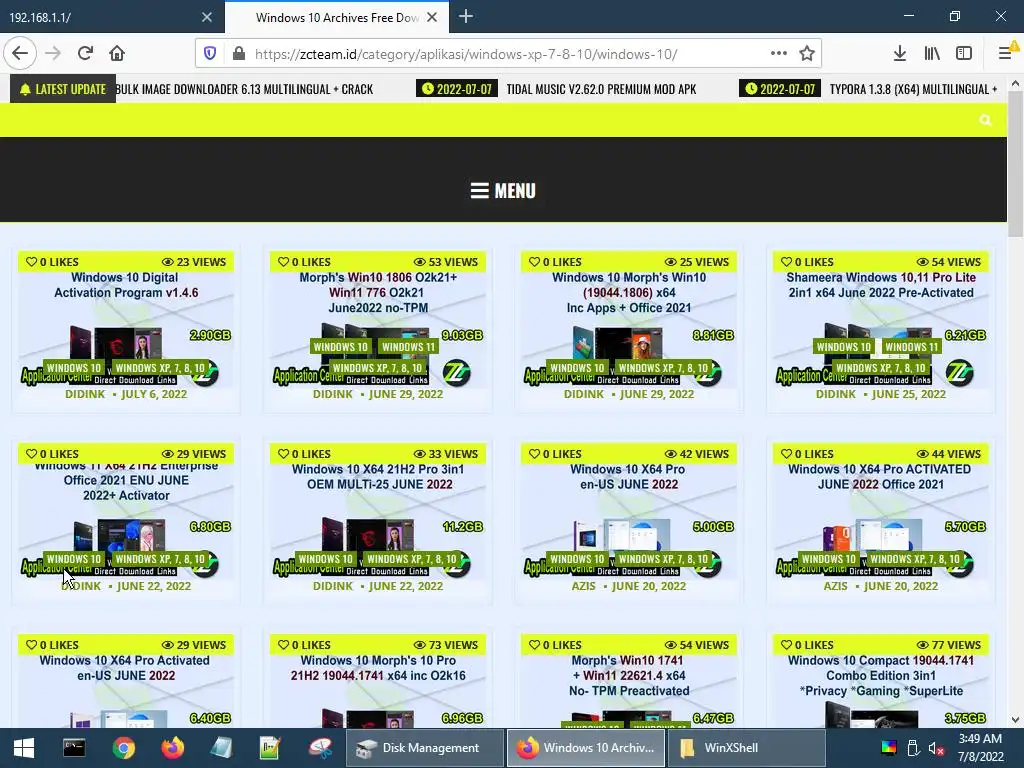Select the Windows 10 Archives tab
The height and width of the screenshot is (768, 1024).
click(x=336, y=17)
